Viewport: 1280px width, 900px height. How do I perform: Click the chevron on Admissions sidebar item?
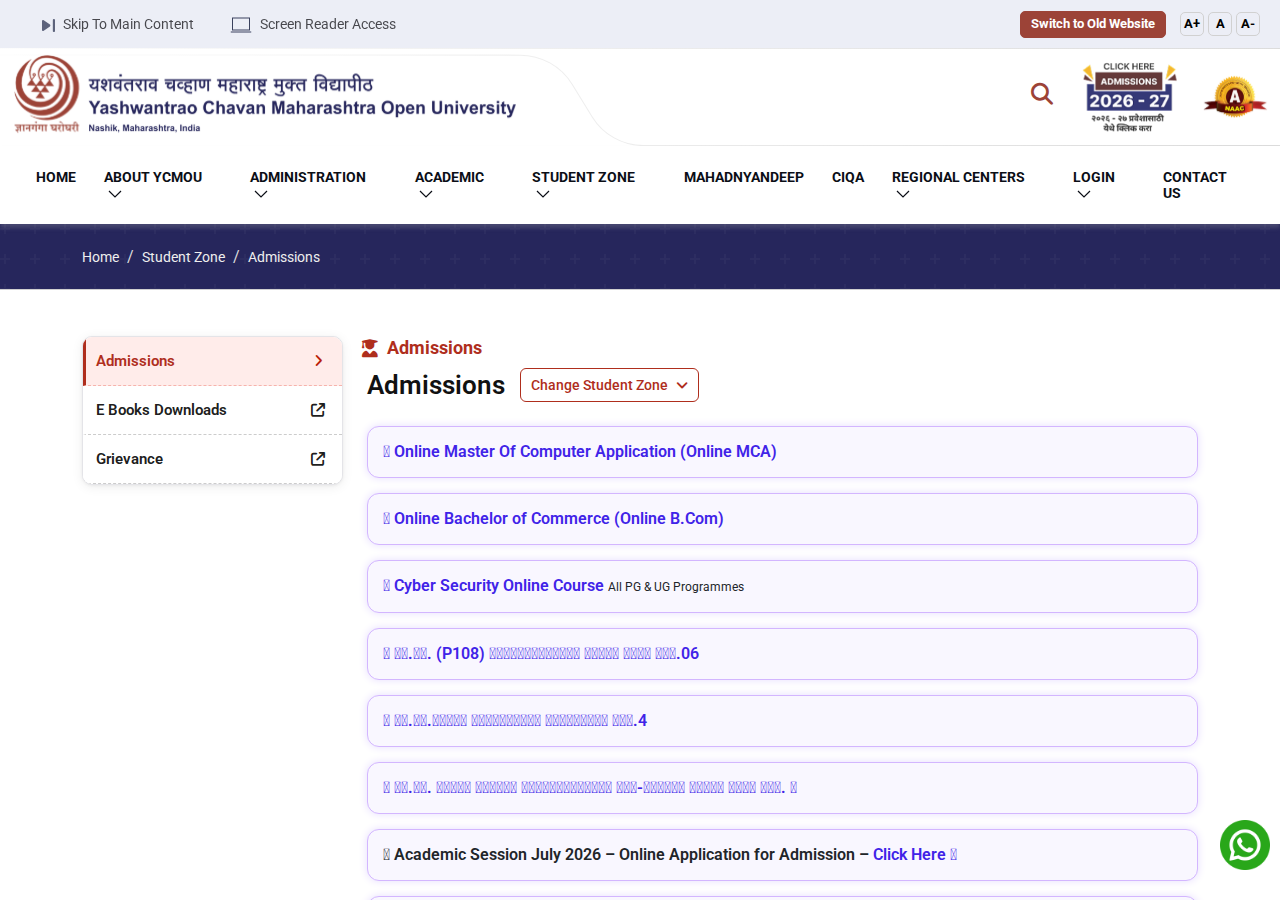pos(319,361)
